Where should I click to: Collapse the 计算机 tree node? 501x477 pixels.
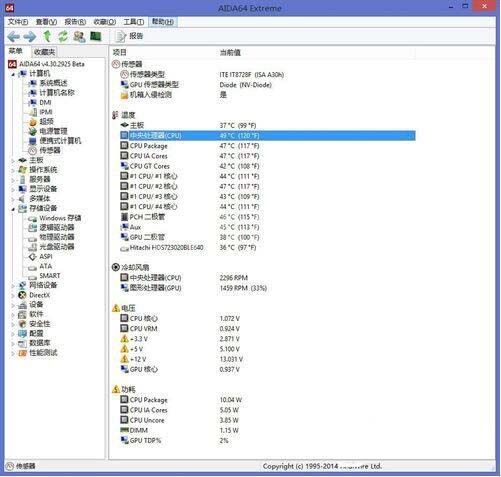point(13,74)
